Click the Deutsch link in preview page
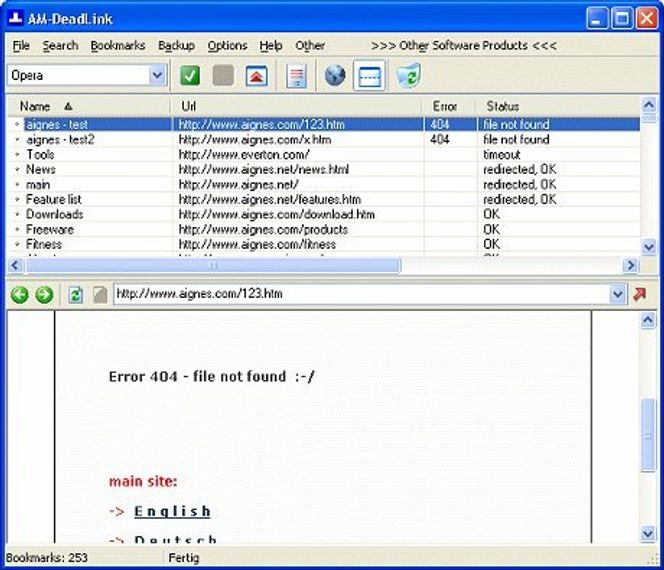Image resolution: width=664 pixels, height=570 pixels. tap(175, 539)
